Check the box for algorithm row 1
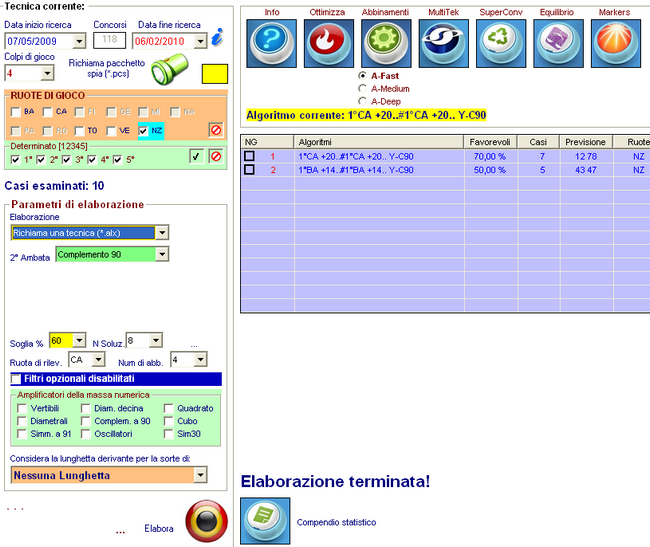650x547 pixels. coord(249,156)
